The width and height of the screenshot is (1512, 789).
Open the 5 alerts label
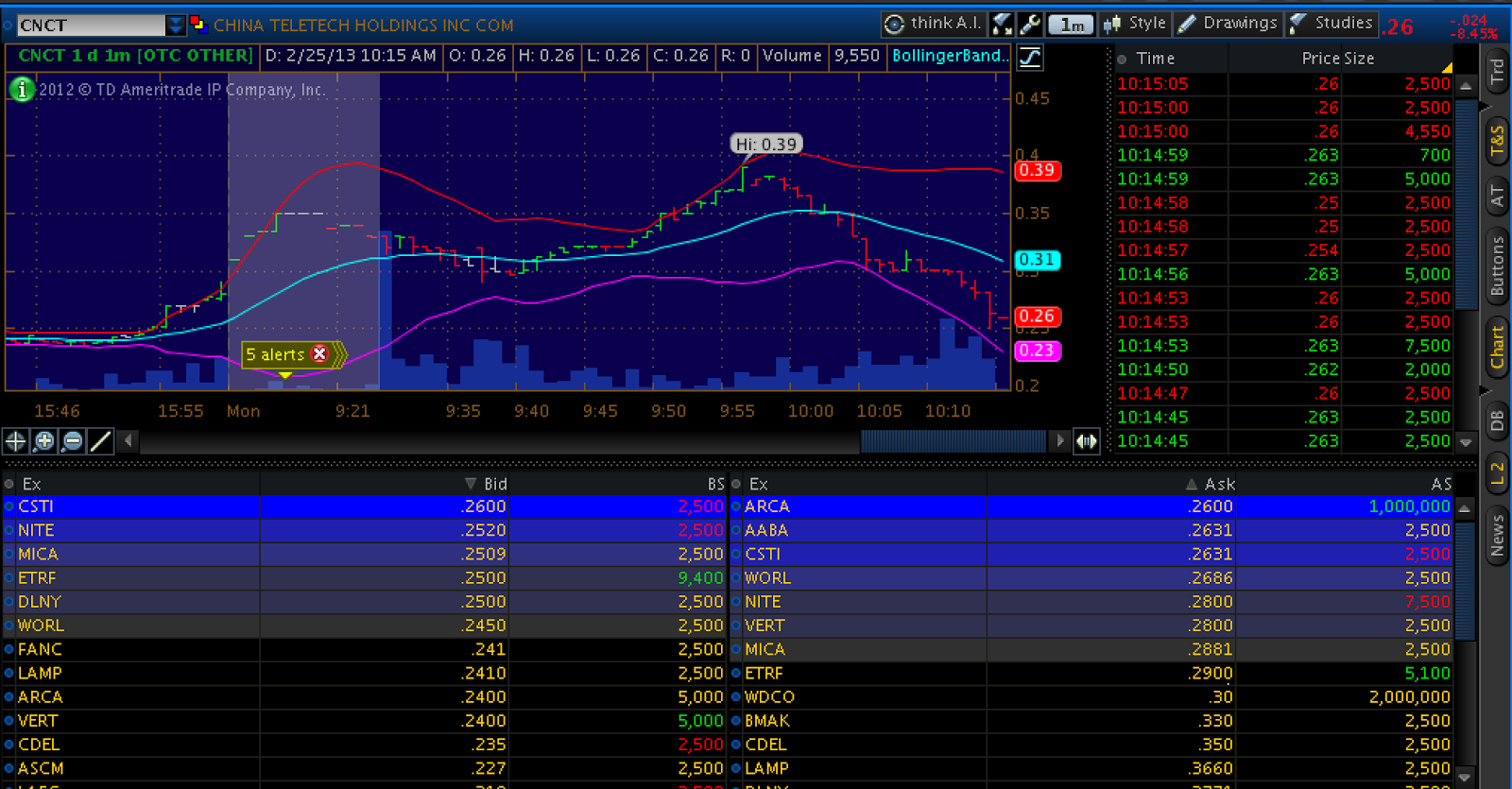(275, 354)
